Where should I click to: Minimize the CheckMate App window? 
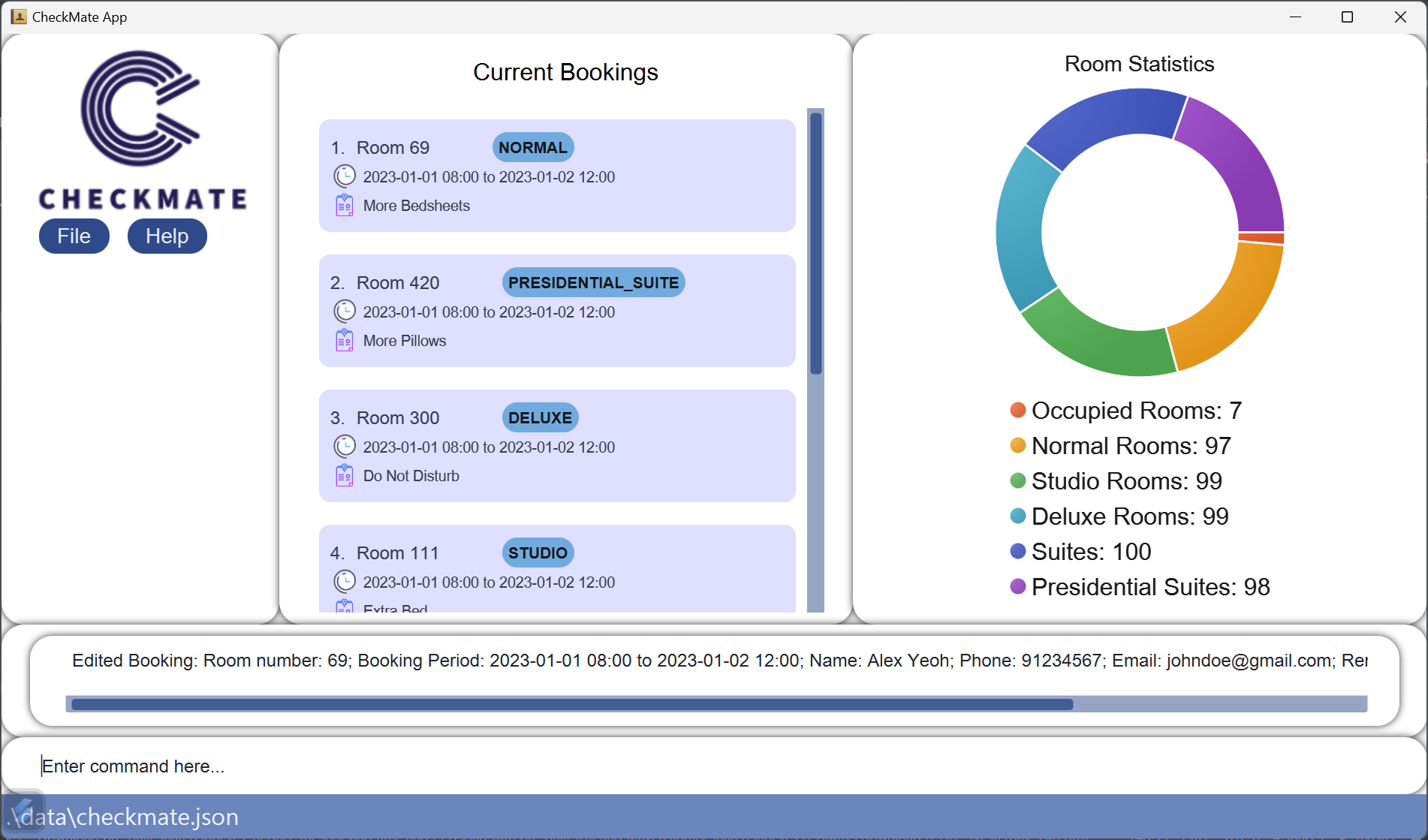point(1295,17)
